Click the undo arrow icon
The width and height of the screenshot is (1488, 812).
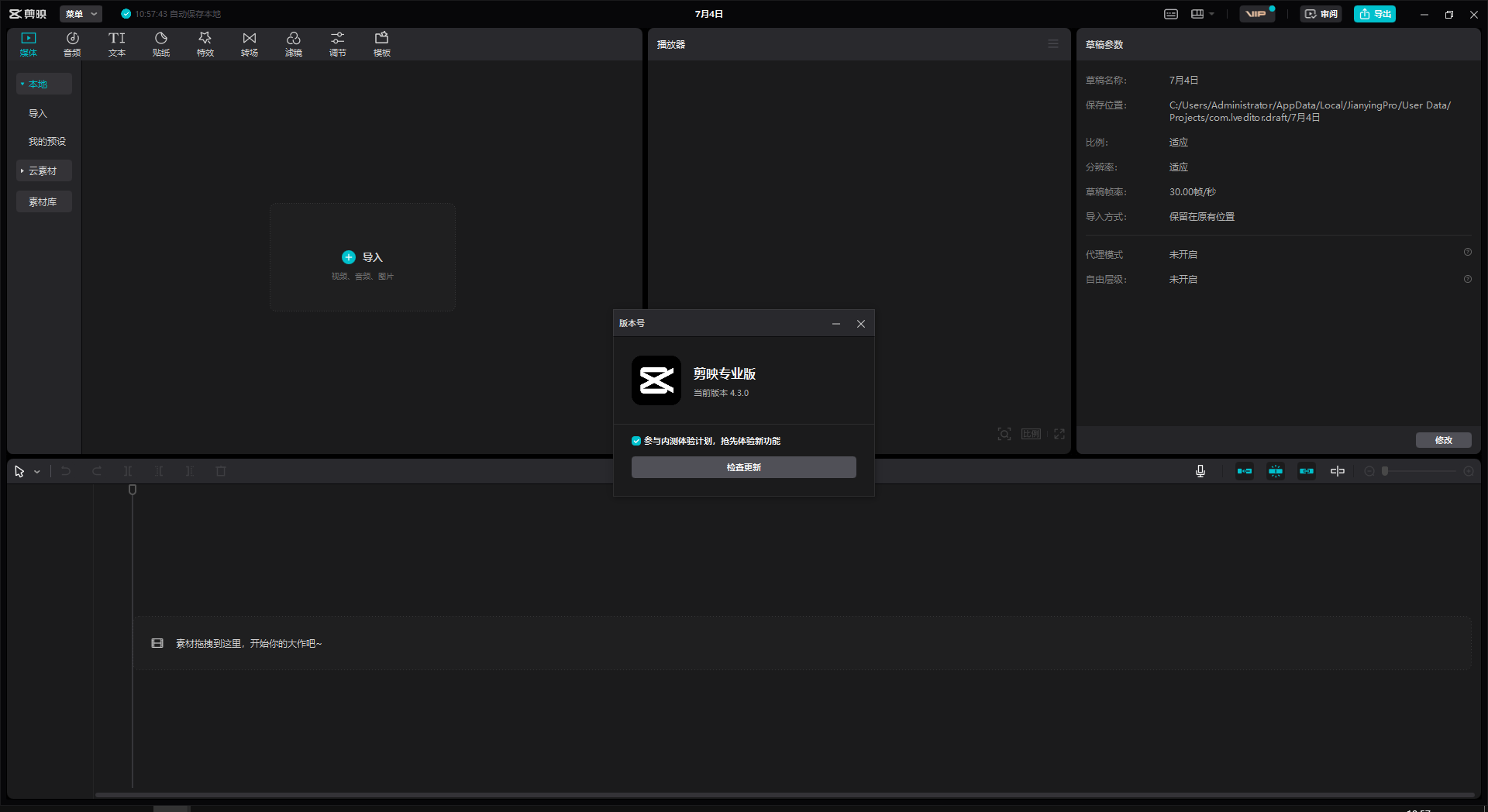pyautogui.click(x=66, y=471)
